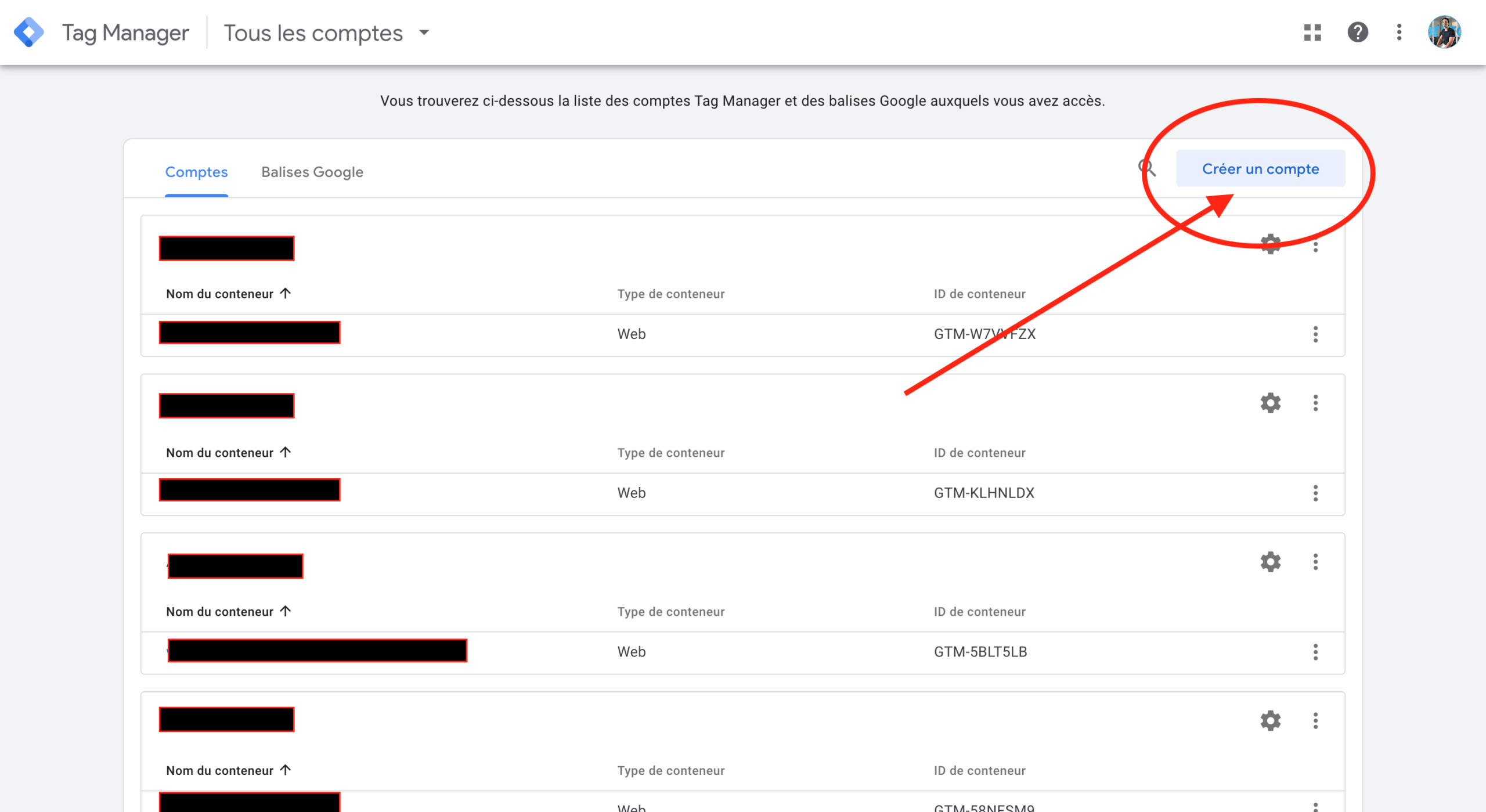Open row menu for GTM-KLHNLDX container

1315,493
